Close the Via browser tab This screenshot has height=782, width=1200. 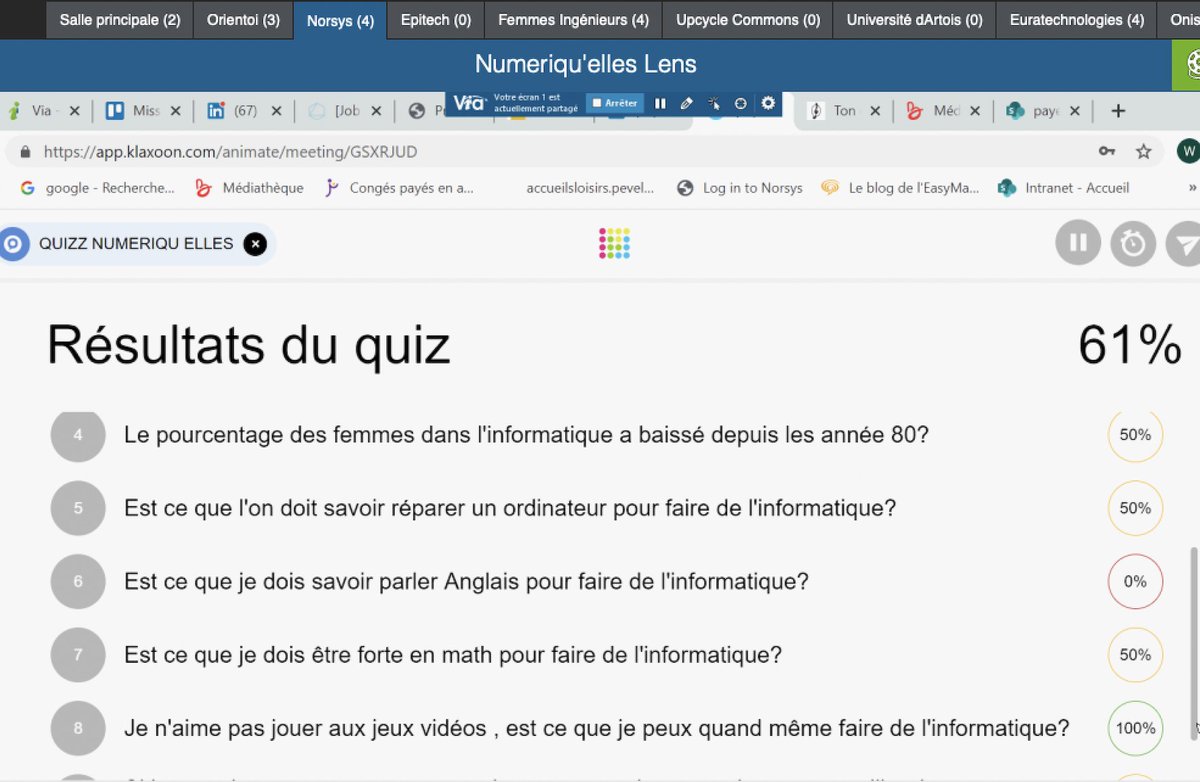point(75,111)
